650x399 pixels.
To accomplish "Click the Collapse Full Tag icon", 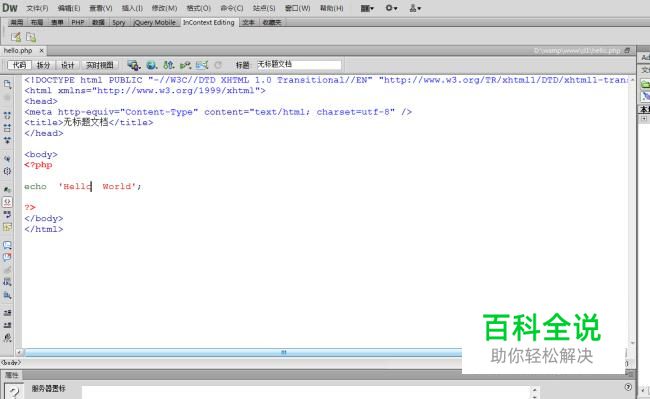I will [7, 116].
